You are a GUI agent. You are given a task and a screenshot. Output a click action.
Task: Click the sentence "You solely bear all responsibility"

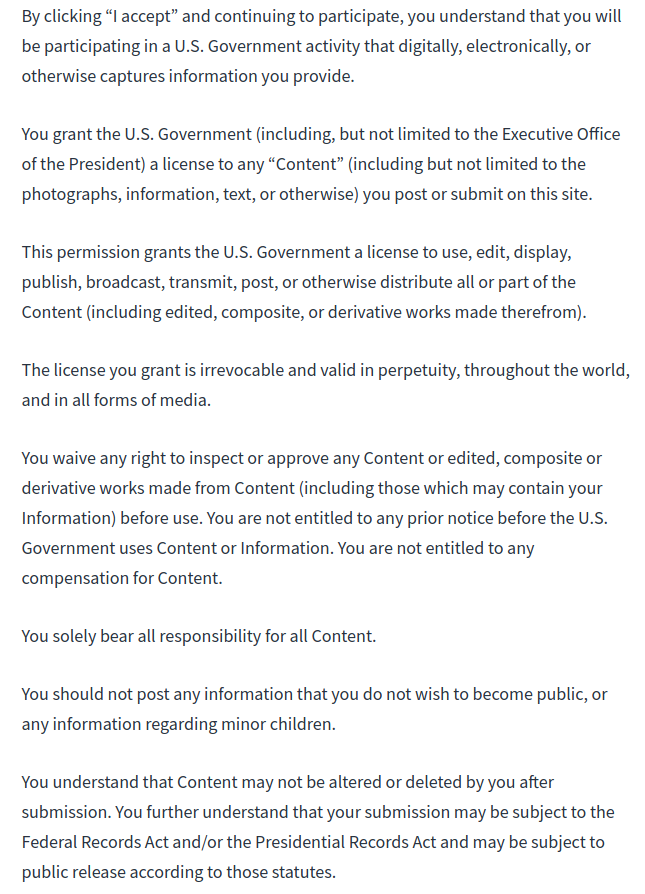click(199, 635)
